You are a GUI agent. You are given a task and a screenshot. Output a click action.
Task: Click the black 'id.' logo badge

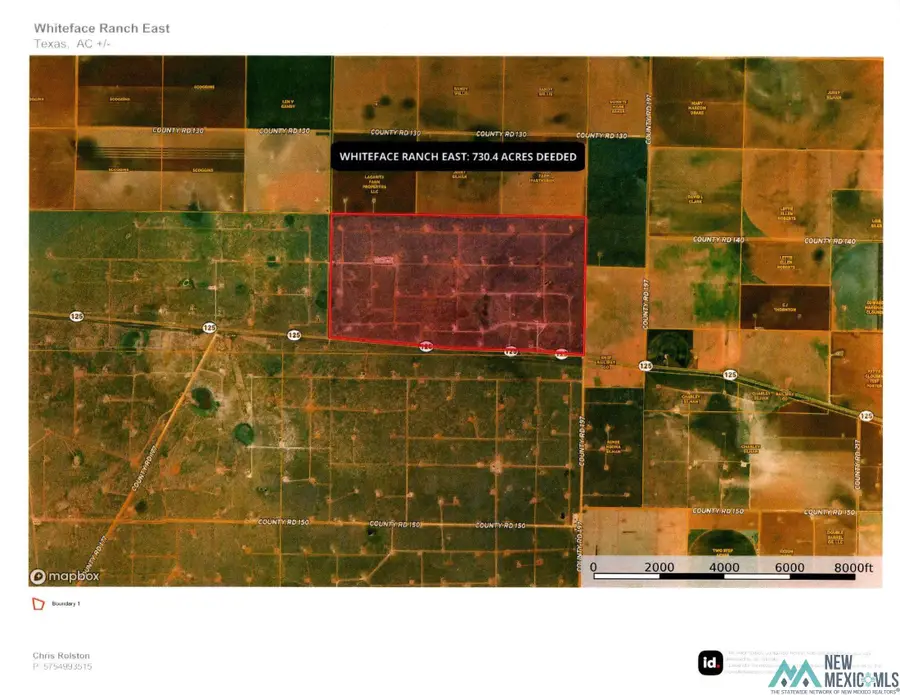click(710, 663)
